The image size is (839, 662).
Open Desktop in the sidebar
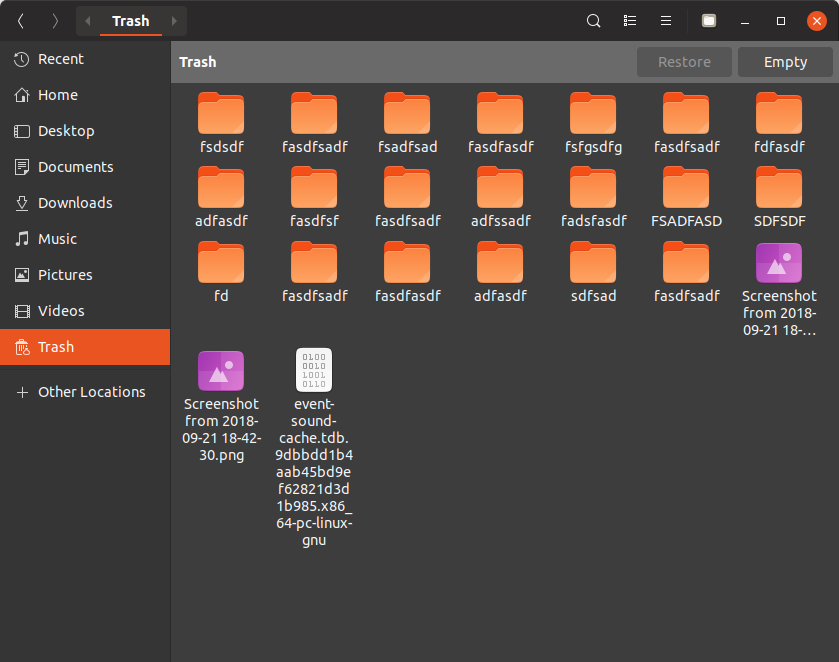pyautogui.click(x=85, y=131)
